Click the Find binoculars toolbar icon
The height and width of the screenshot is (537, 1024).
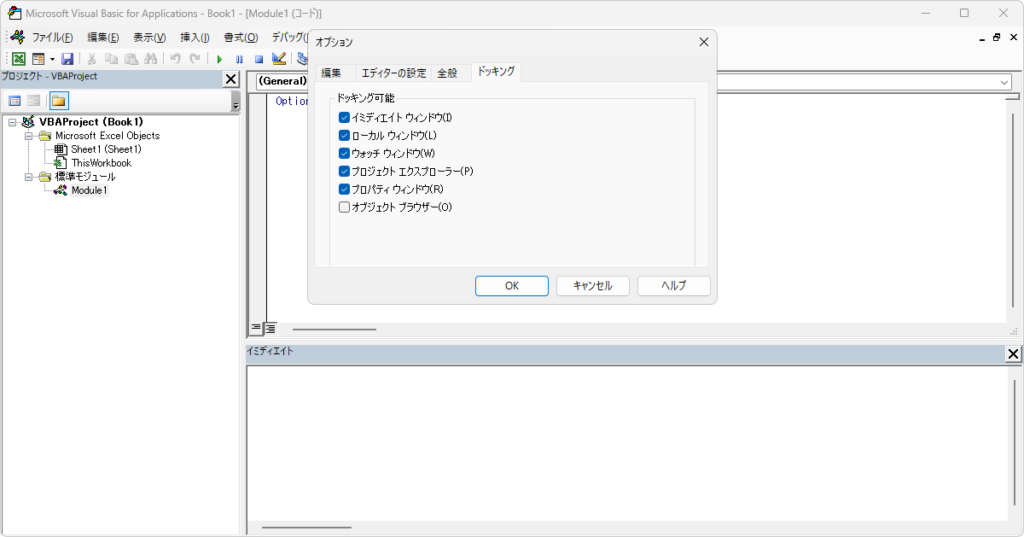coord(151,59)
